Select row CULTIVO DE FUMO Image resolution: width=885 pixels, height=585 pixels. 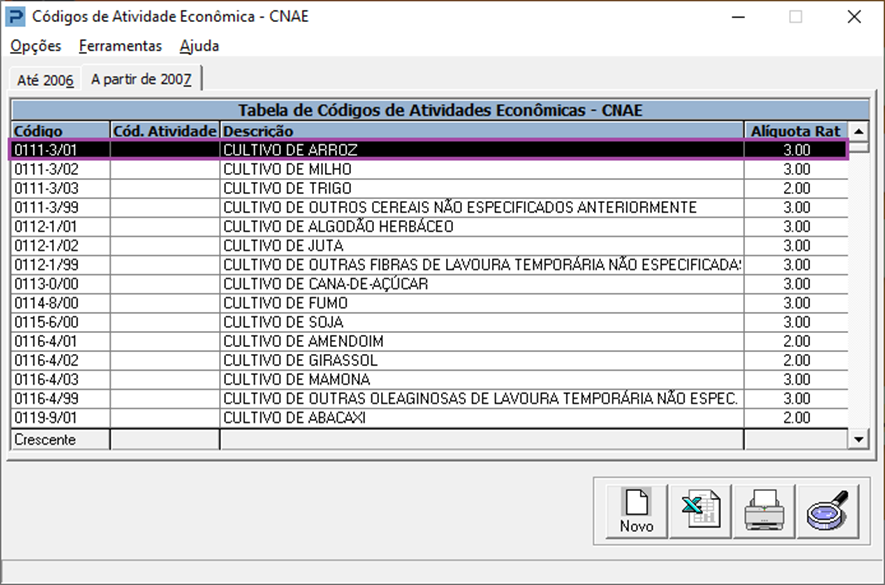tap(429, 303)
